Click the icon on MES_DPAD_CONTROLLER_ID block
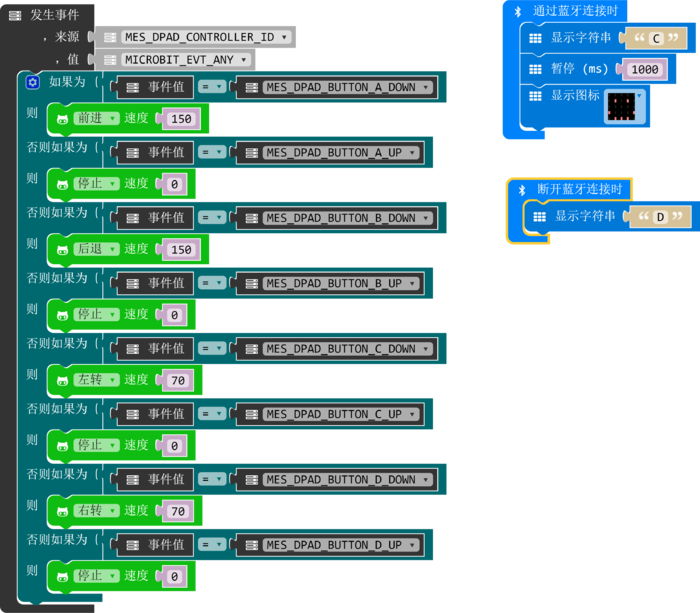 (x=110, y=38)
